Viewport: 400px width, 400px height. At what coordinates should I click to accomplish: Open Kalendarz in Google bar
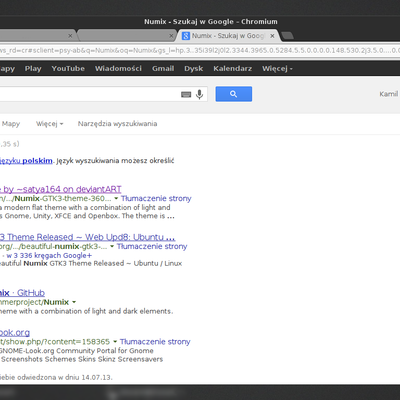233,68
